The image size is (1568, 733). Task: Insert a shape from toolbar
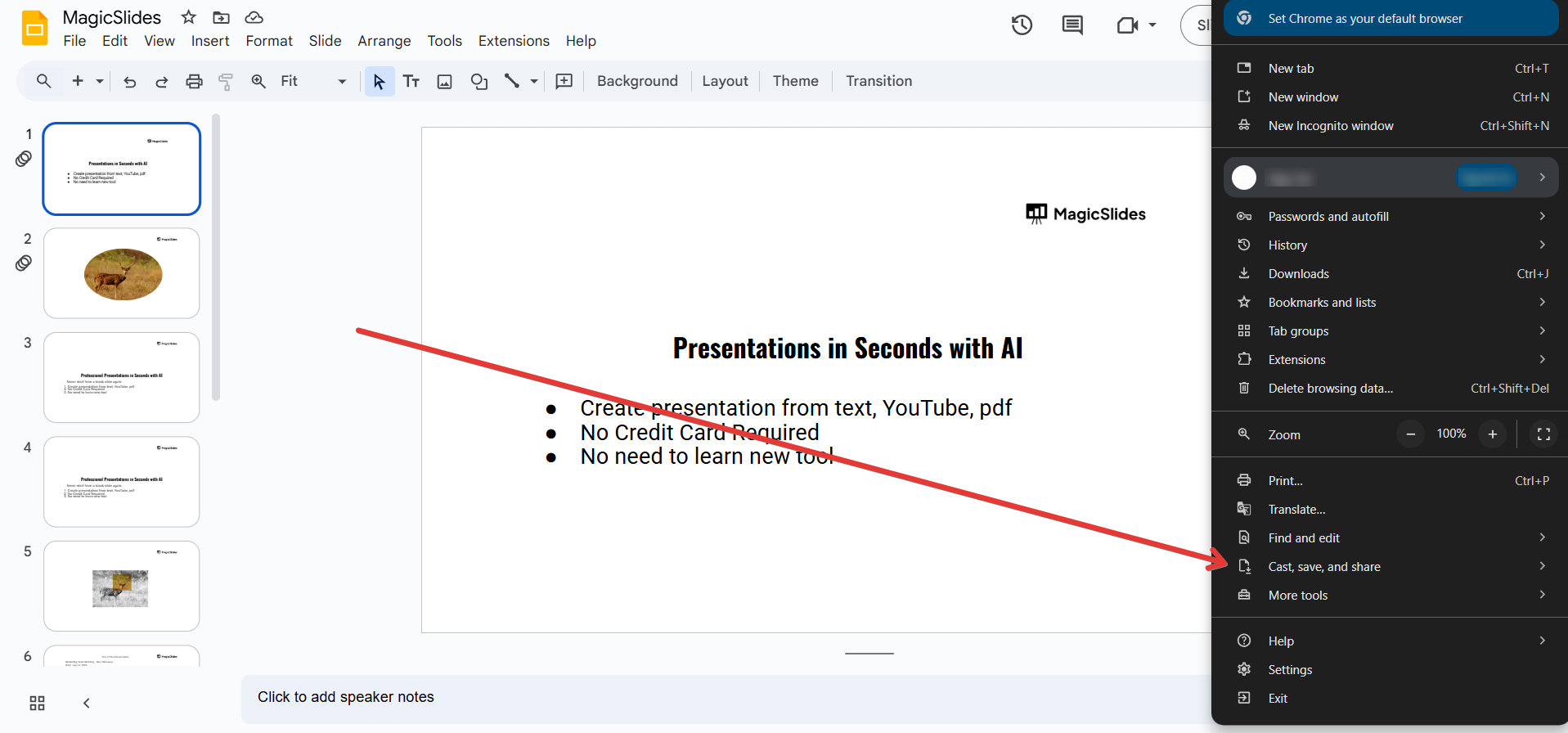coord(479,81)
